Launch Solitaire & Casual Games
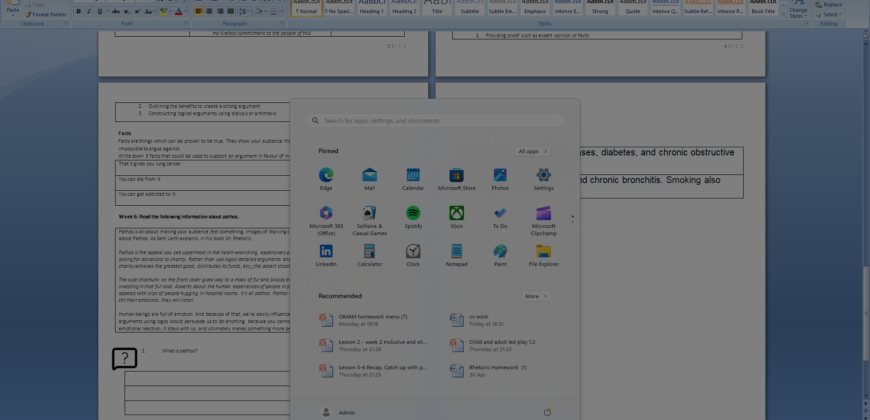The width and height of the screenshot is (870, 420). pyautogui.click(x=370, y=221)
